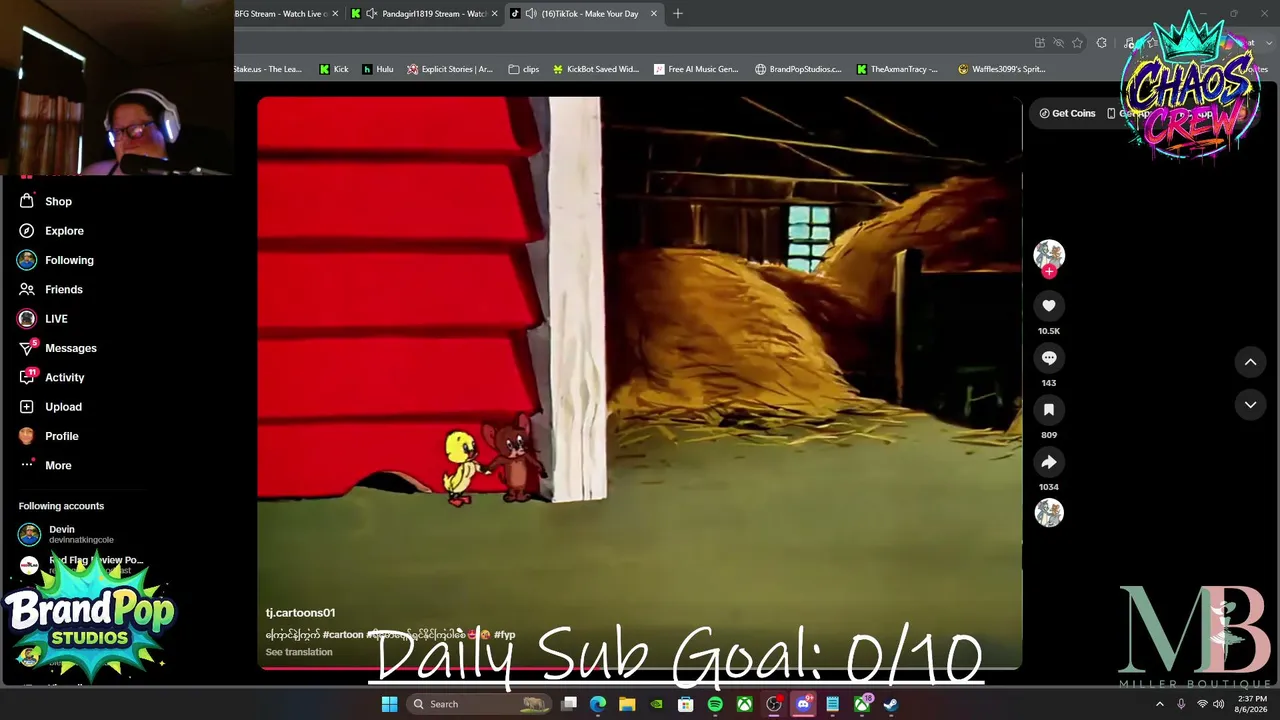Go to the next video

(1250, 404)
